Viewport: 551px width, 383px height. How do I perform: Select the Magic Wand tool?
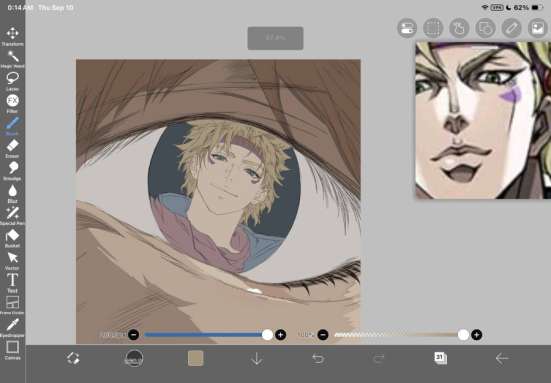[x=12, y=59]
